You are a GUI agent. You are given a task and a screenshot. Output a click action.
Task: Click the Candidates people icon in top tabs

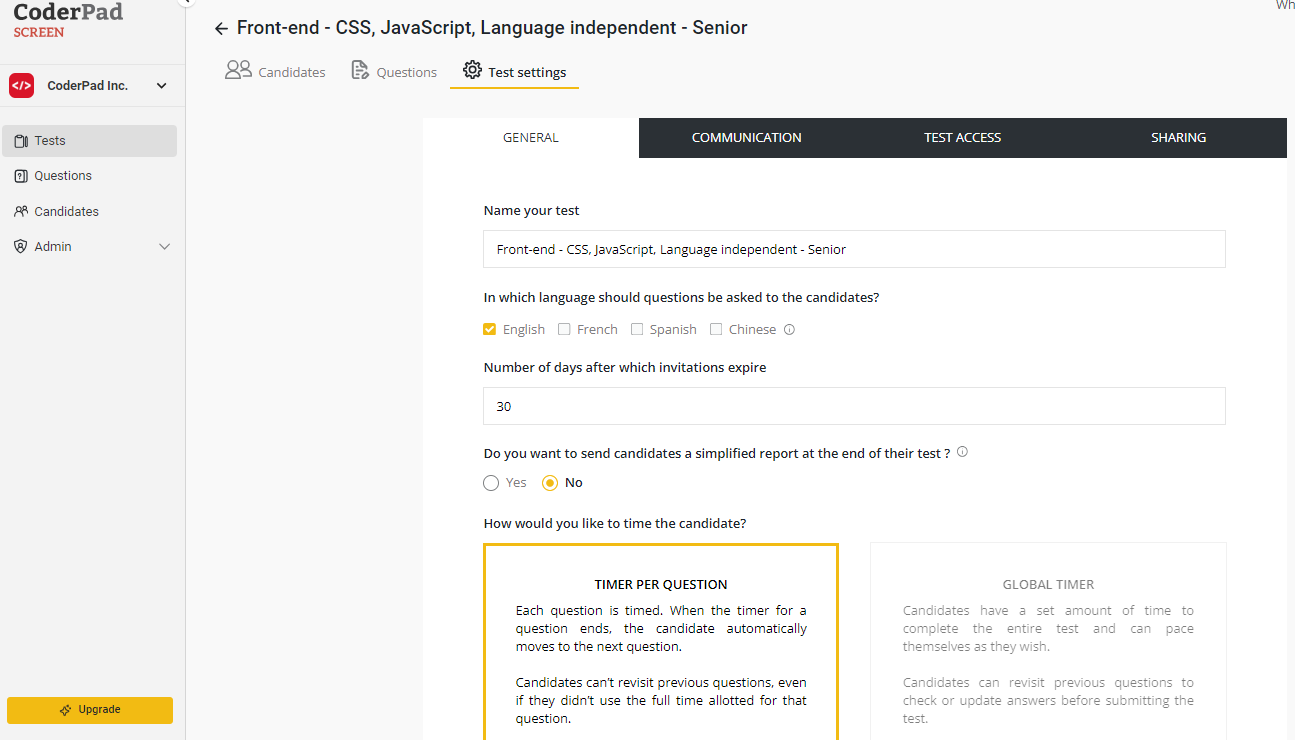pos(238,70)
